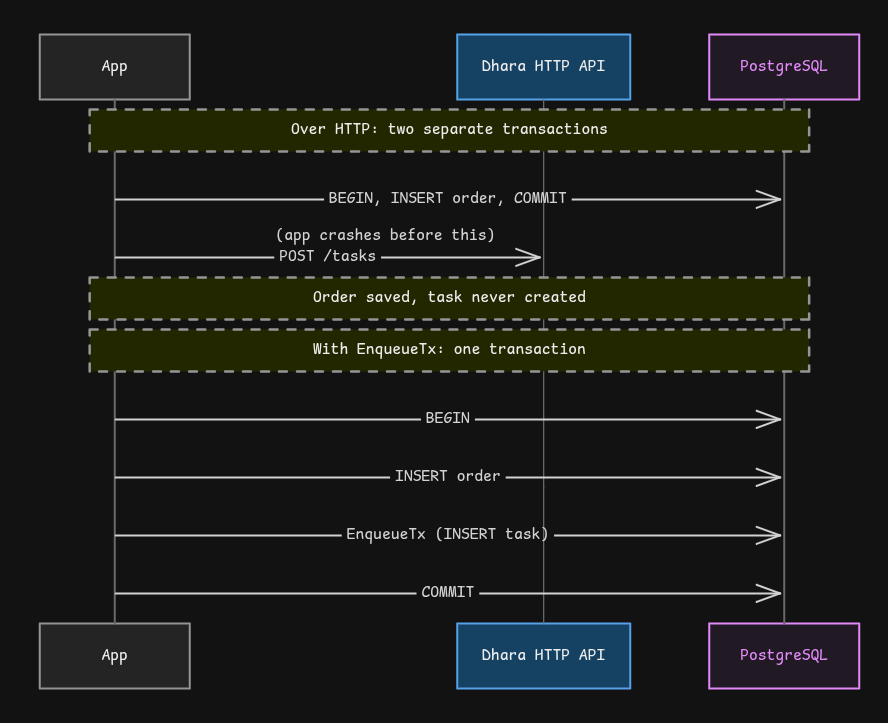Select the '(app crashes before this)' text
The width and height of the screenshot is (888, 723).
[385, 235]
